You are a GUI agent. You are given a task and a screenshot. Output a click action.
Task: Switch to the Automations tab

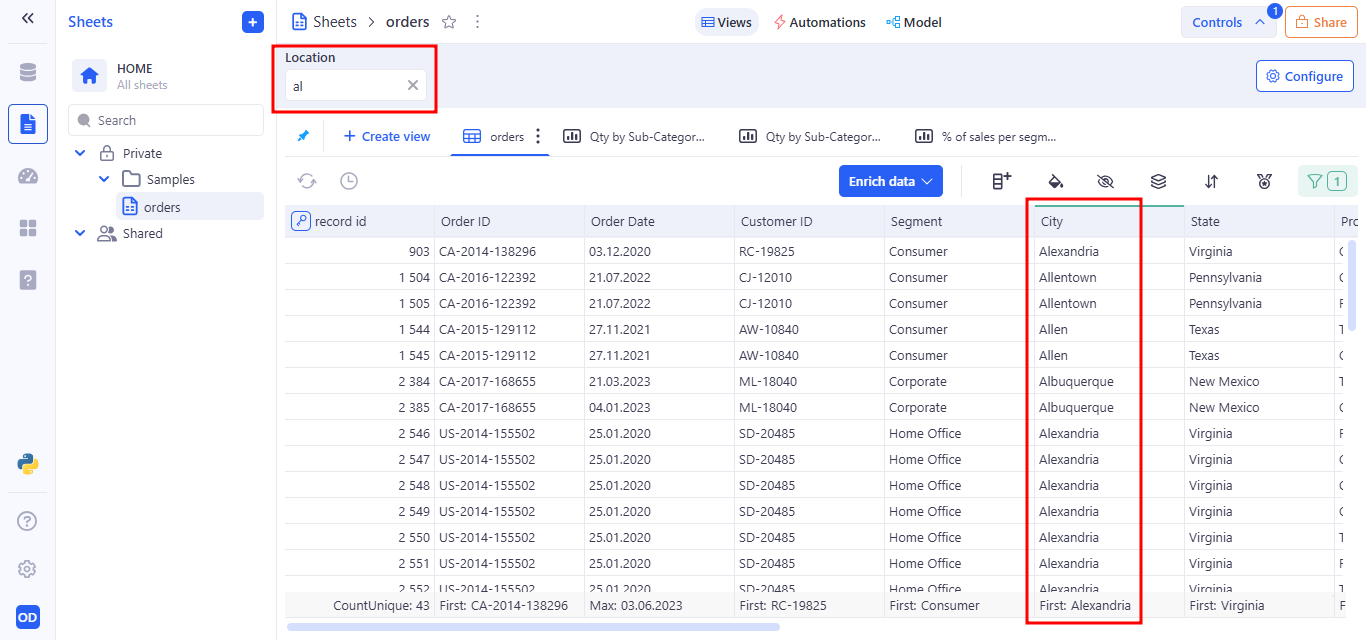click(819, 22)
